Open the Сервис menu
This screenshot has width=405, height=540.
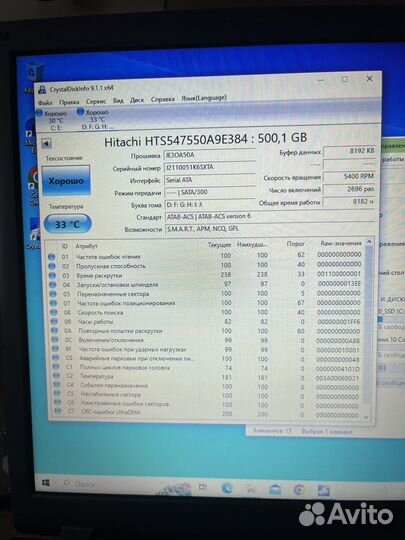pos(96,102)
